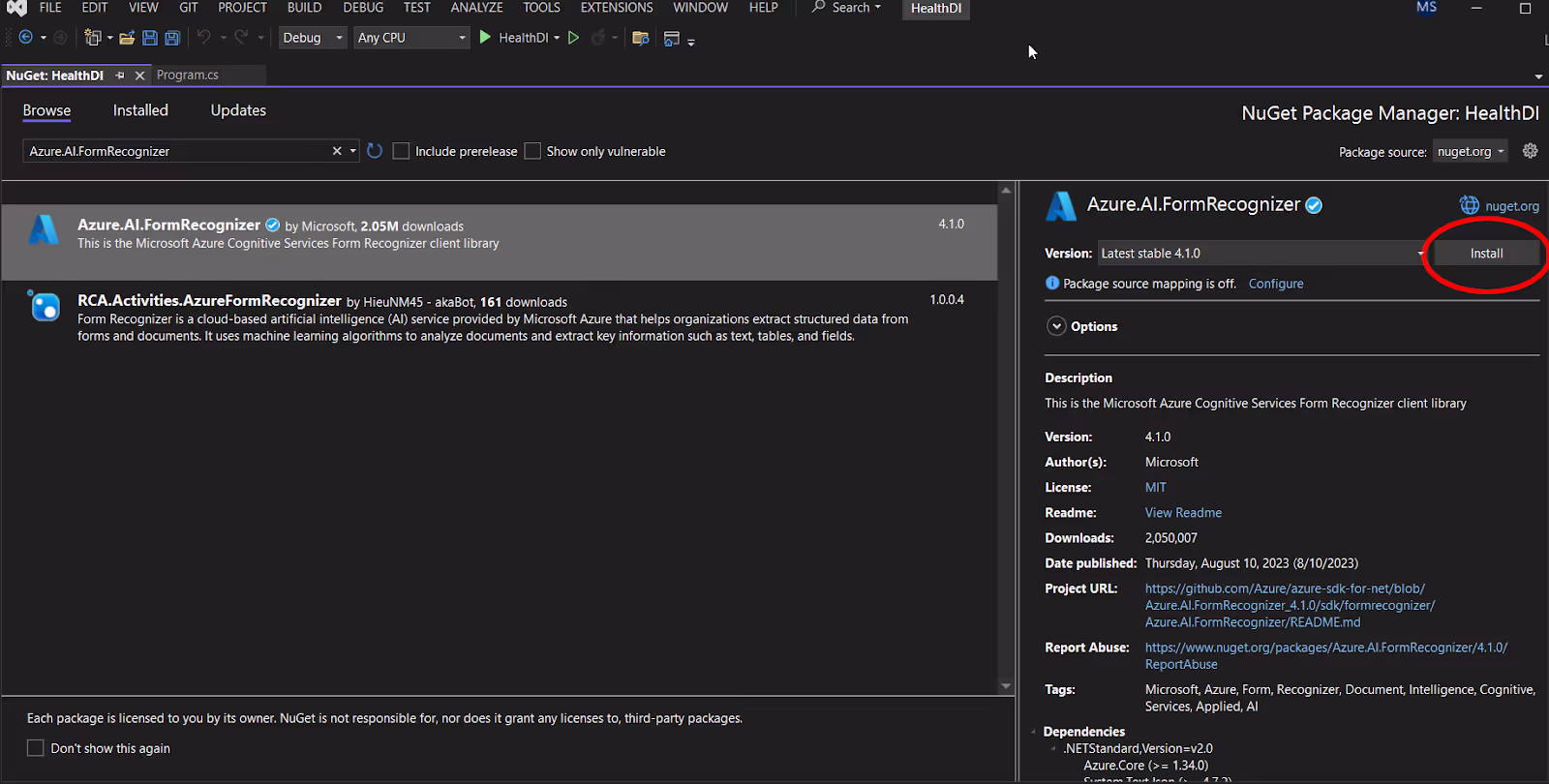1549x784 pixels.
Task: Click the MS account badge
Action: pyautogui.click(x=1426, y=8)
